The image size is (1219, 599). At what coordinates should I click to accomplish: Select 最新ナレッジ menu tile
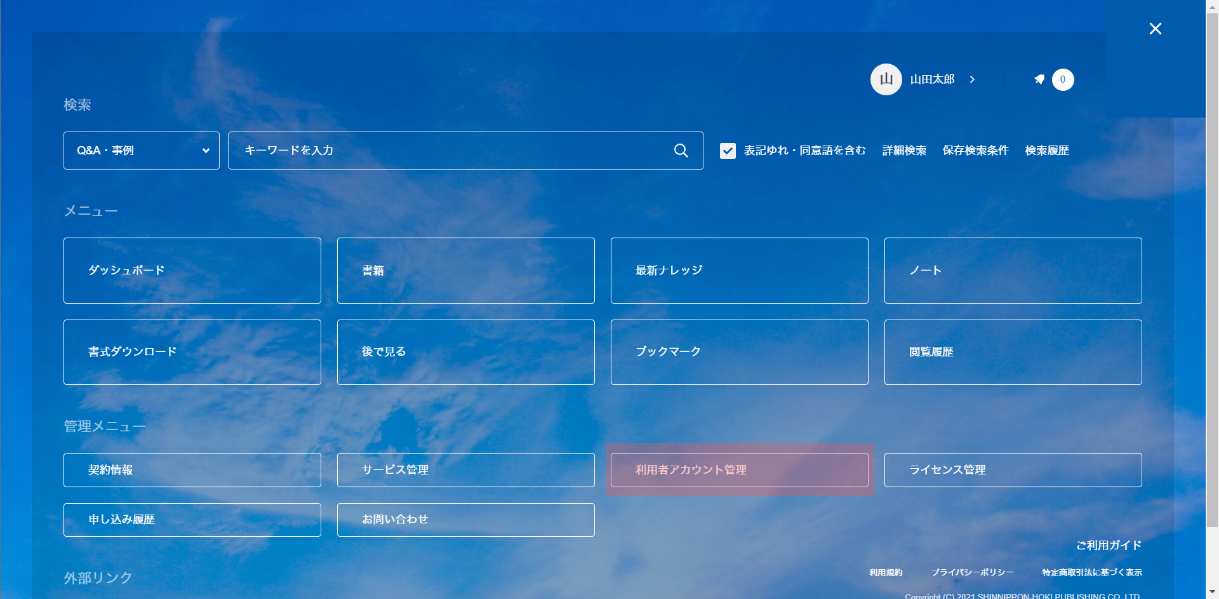739,270
